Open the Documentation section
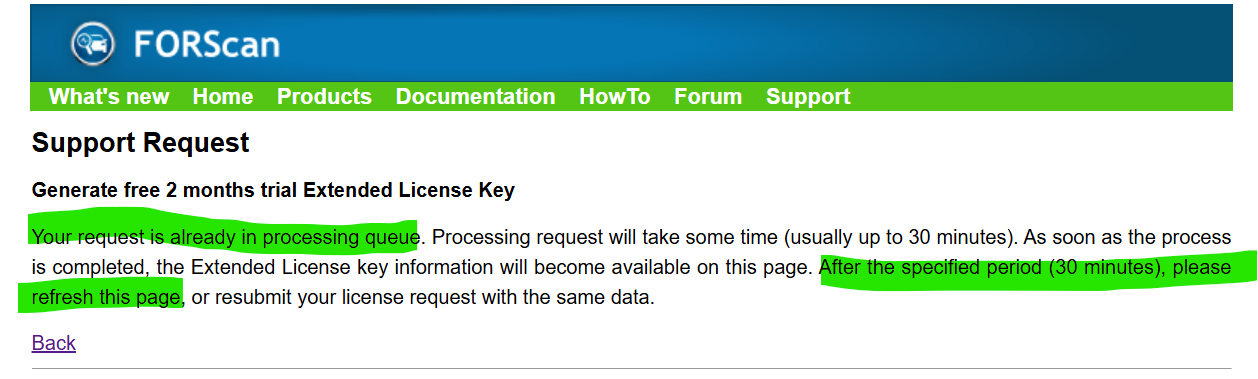 point(475,97)
